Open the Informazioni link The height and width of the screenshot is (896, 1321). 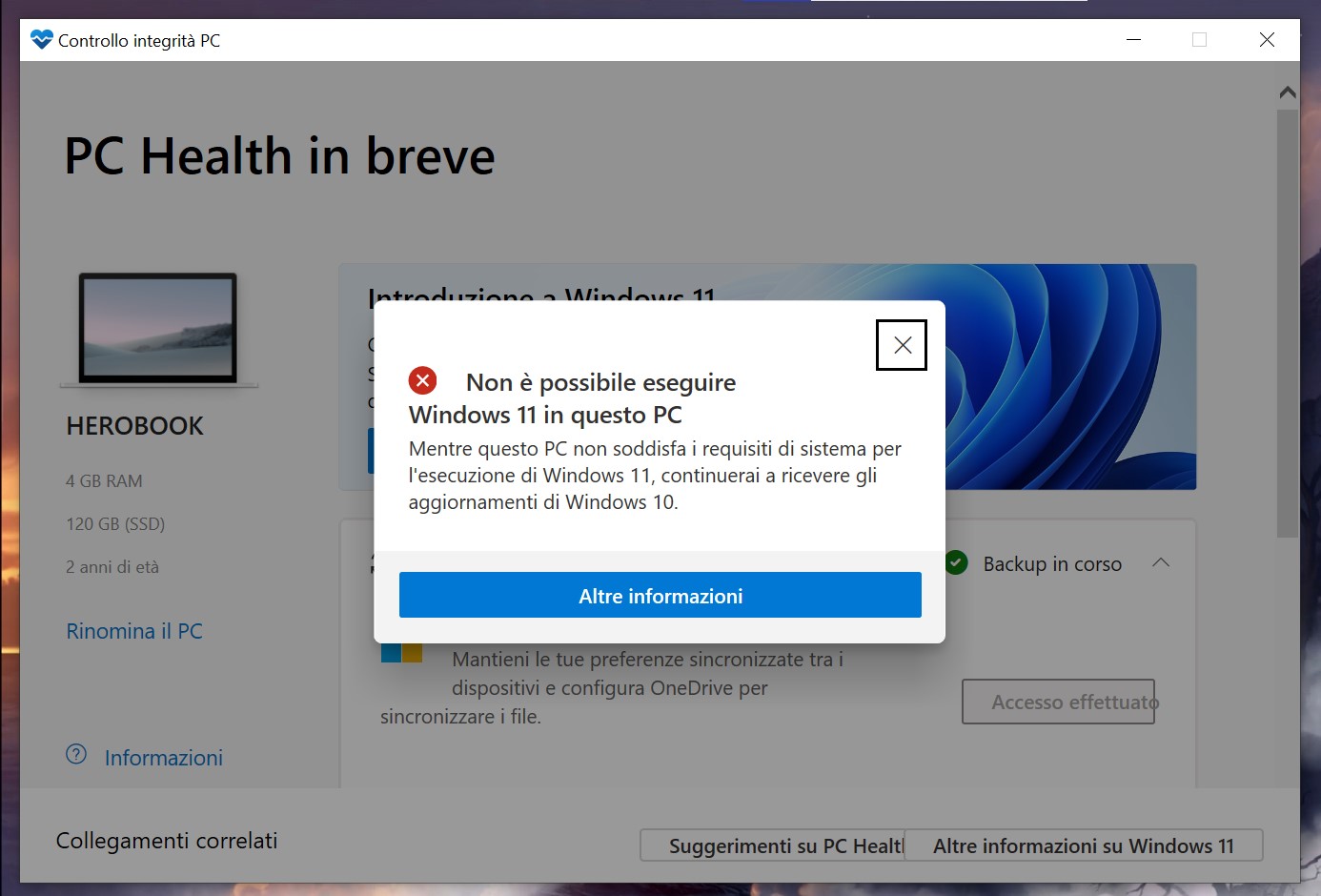click(164, 758)
